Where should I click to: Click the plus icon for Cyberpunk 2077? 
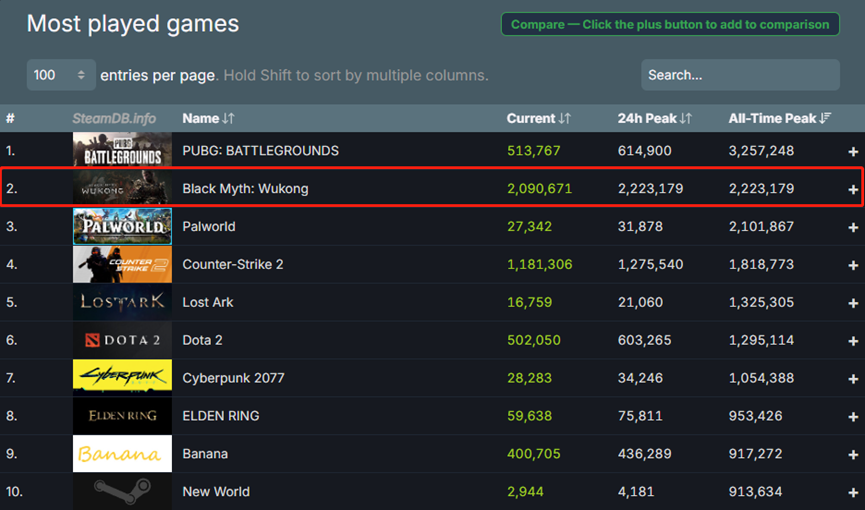tap(853, 379)
